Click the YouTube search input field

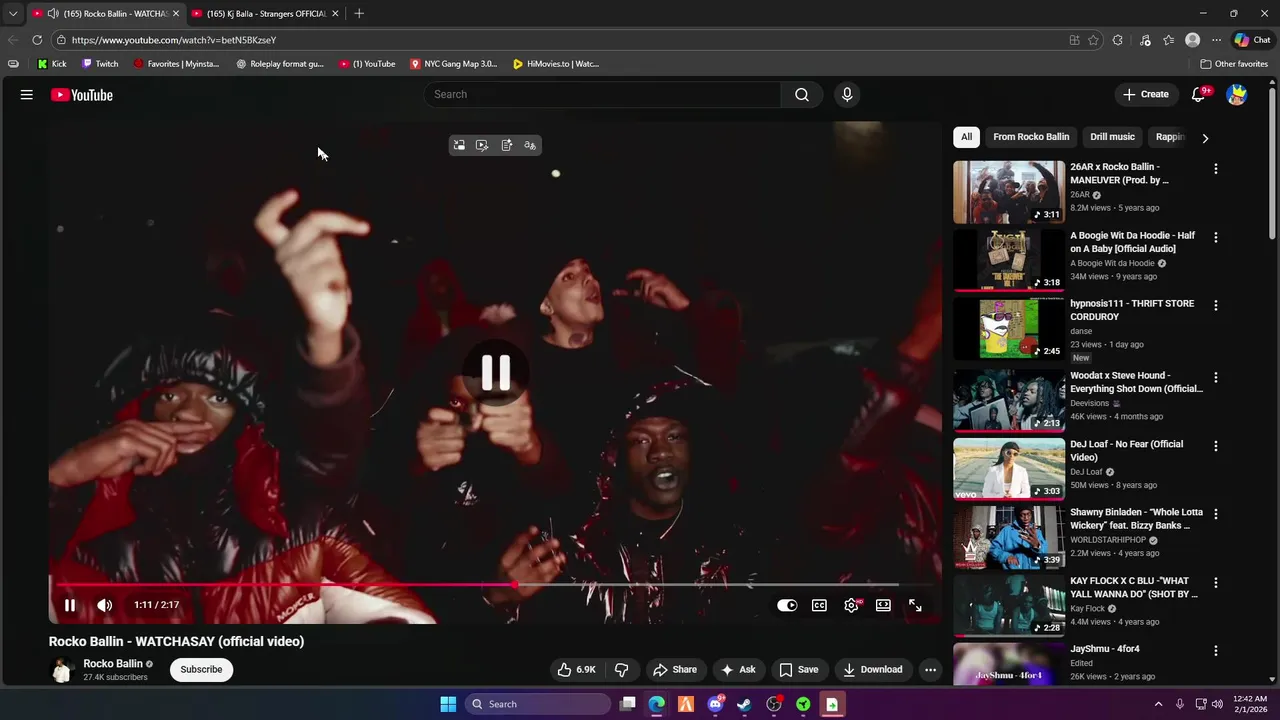[x=602, y=94]
